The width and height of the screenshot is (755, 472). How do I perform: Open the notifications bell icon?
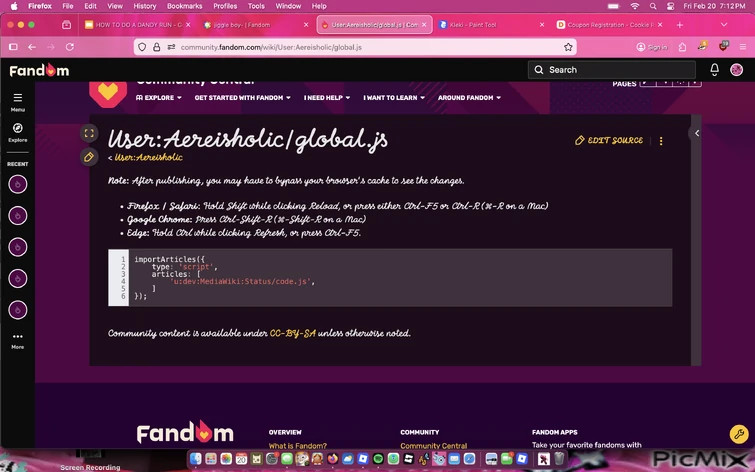pyautogui.click(x=715, y=70)
